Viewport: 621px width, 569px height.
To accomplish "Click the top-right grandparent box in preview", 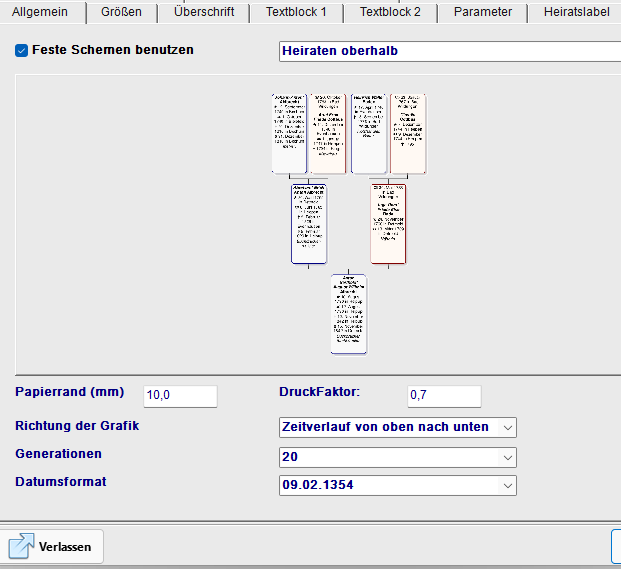I will 408,134.
